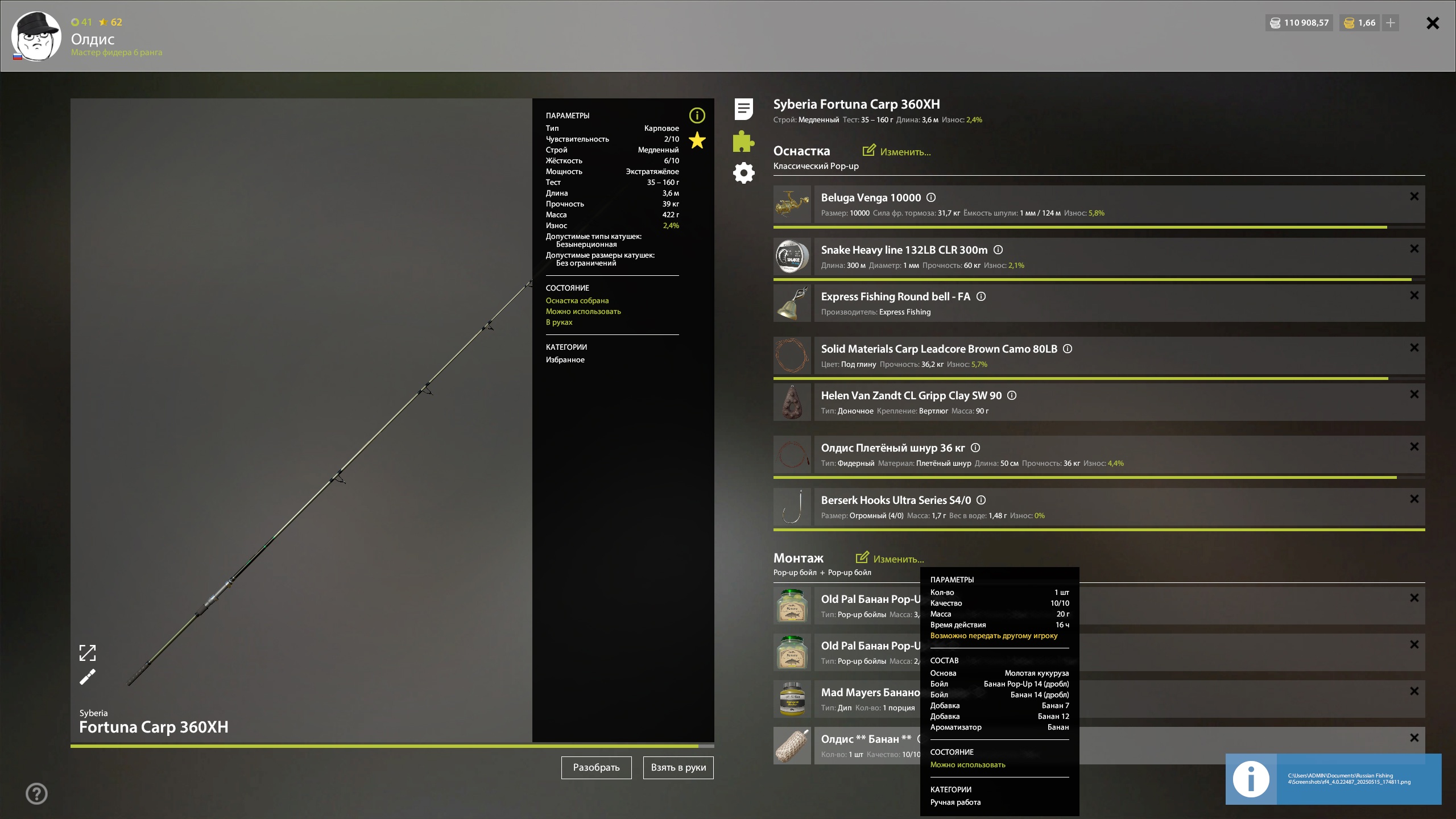This screenshot has width=1456, height=819.
Task: Click the gold coins balance 1,66
Action: point(1359,23)
